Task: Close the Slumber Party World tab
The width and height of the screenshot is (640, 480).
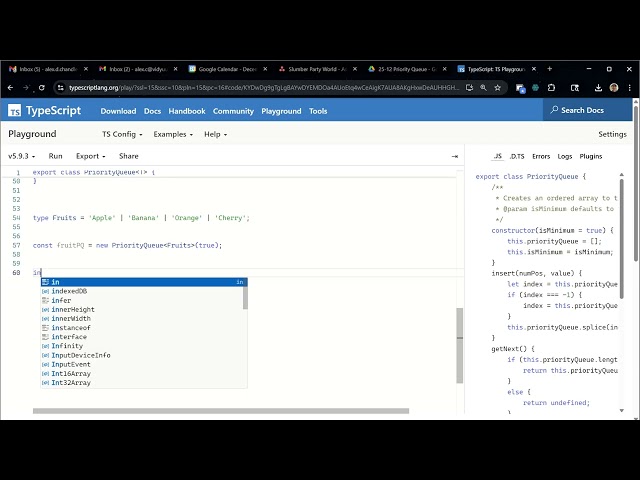Action: point(355,69)
